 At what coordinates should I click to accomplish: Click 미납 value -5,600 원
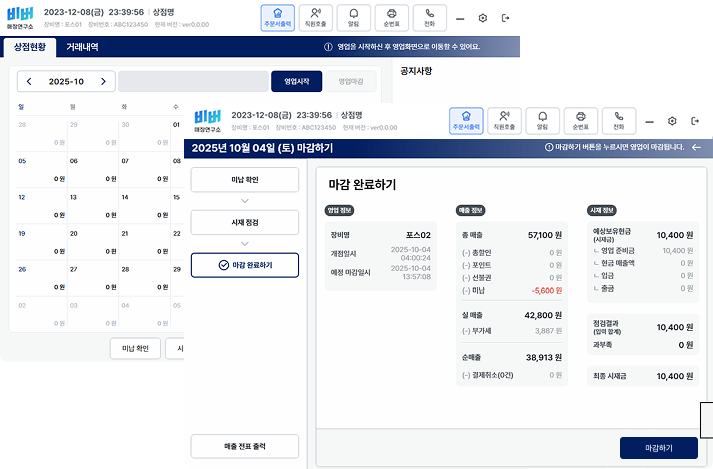click(547, 291)
